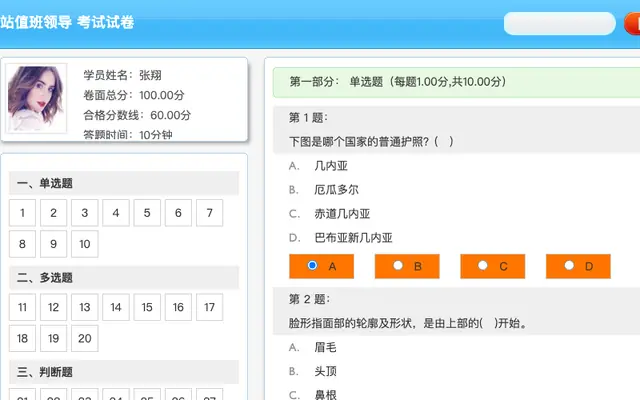This screenshot has height=400, width=640.
Task: Click option text 赤道几内亚
Action: pyautogui.click(x=342, y=214)
